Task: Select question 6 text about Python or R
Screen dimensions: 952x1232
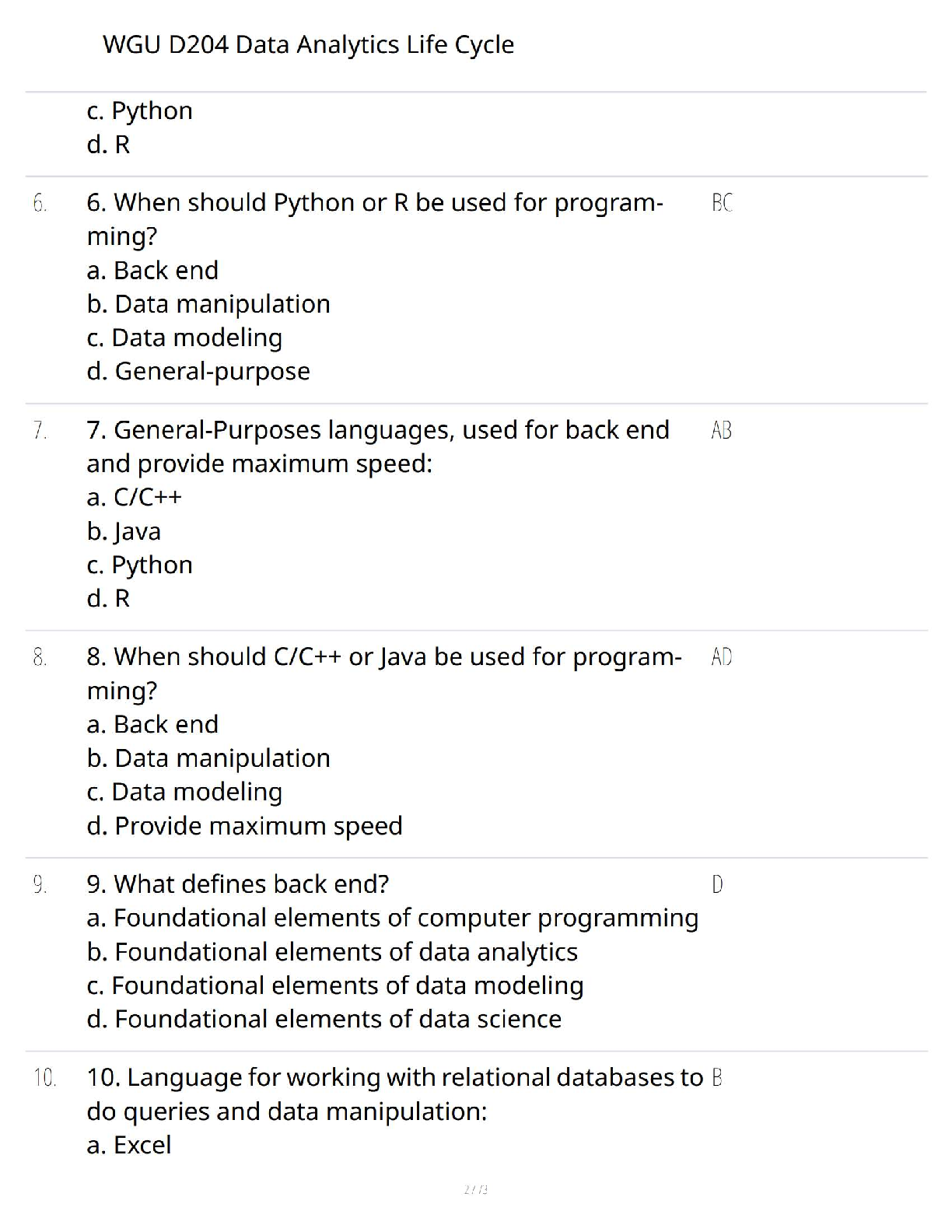Action: pos(375,219)
